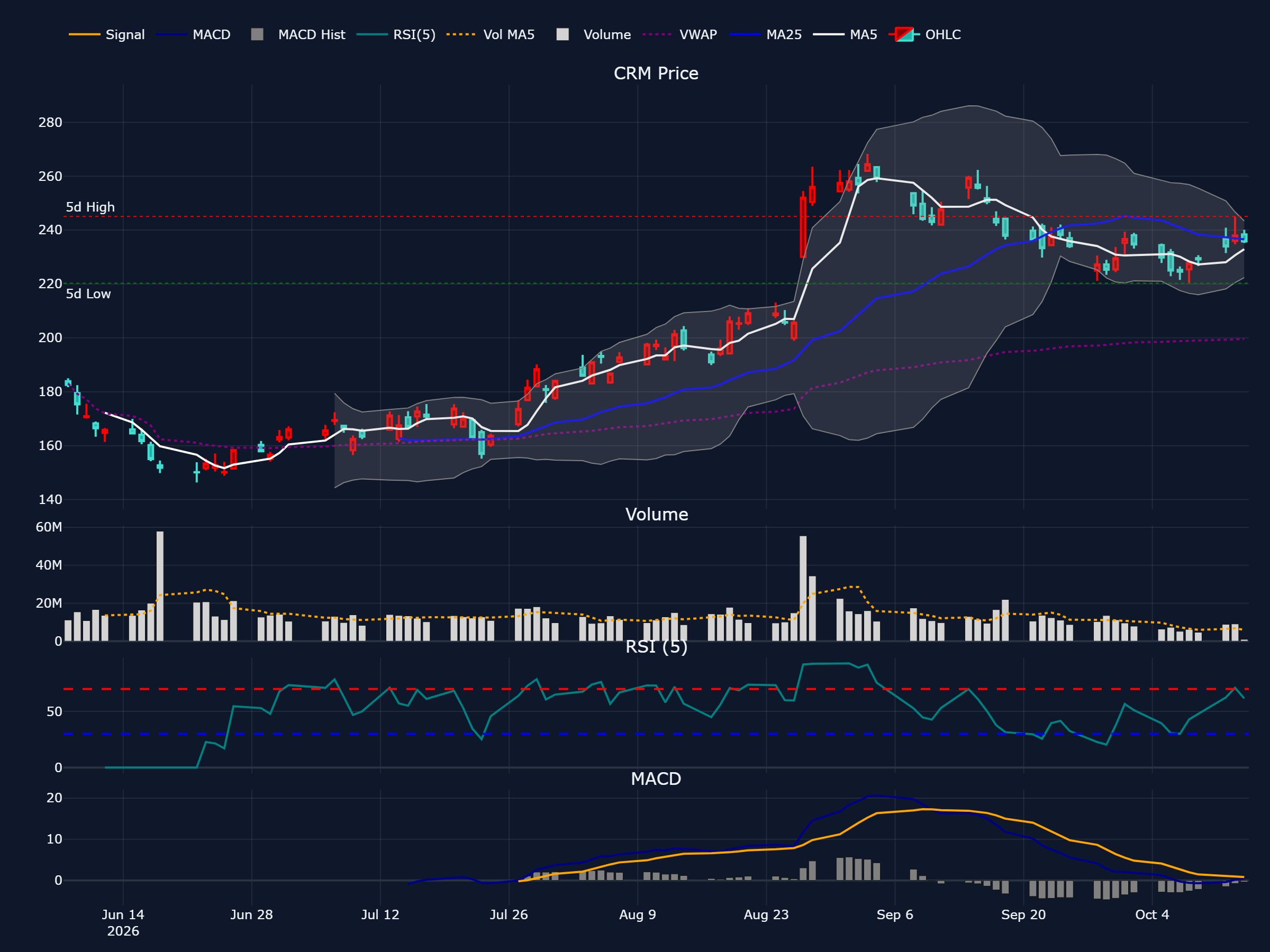Toggle the MACD legend entry
This screenshot has width=1270, height=952.
(x=193, y=34)
